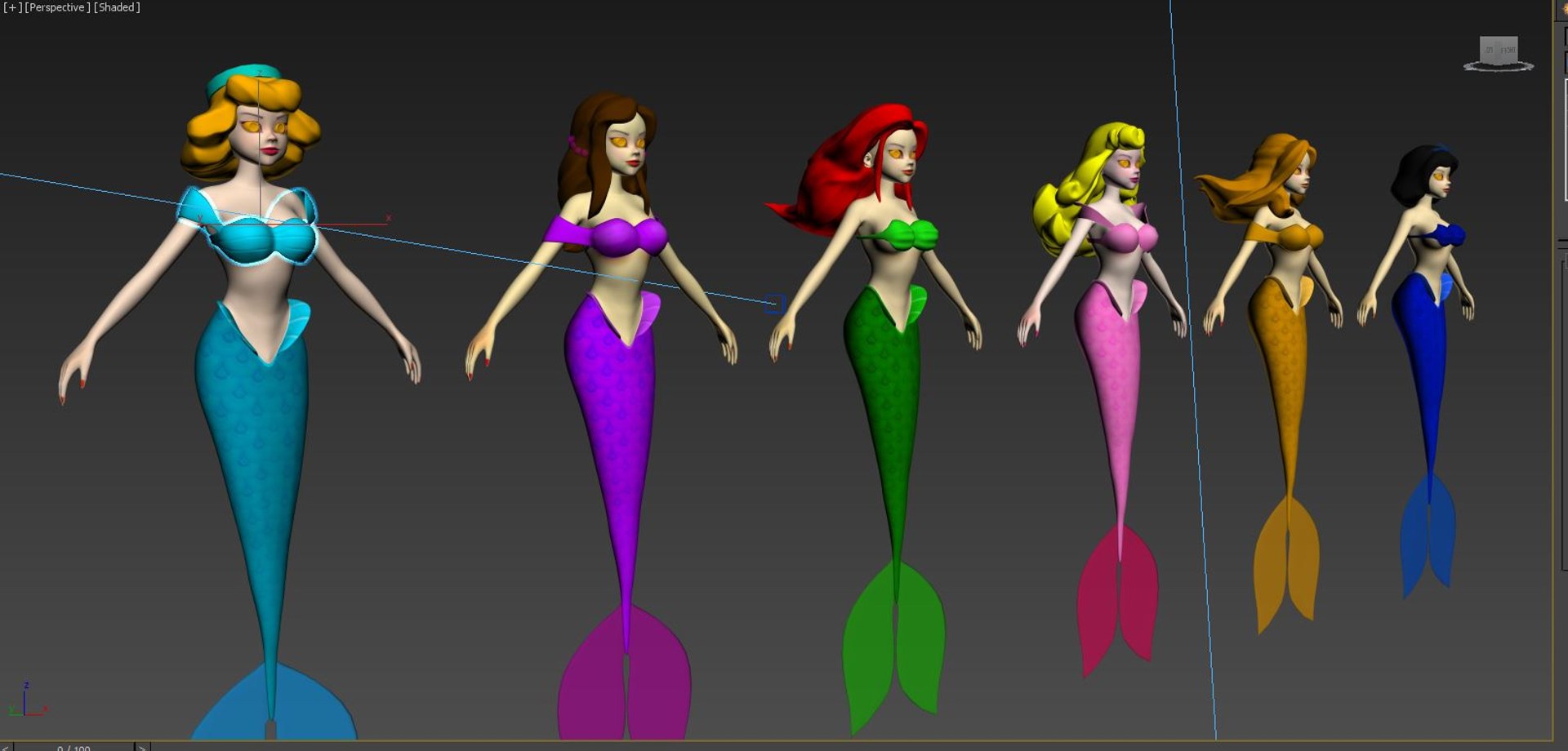Open the [Perspective] viewport view menu
This screenshot has width=1568, height=751.
pyautogui.click(x=57, y=7)
